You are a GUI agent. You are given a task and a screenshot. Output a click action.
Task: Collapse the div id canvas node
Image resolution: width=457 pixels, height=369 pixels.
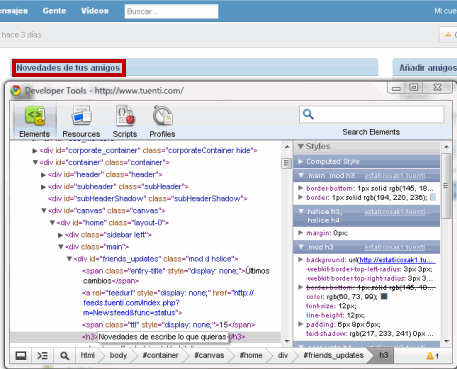43,211
